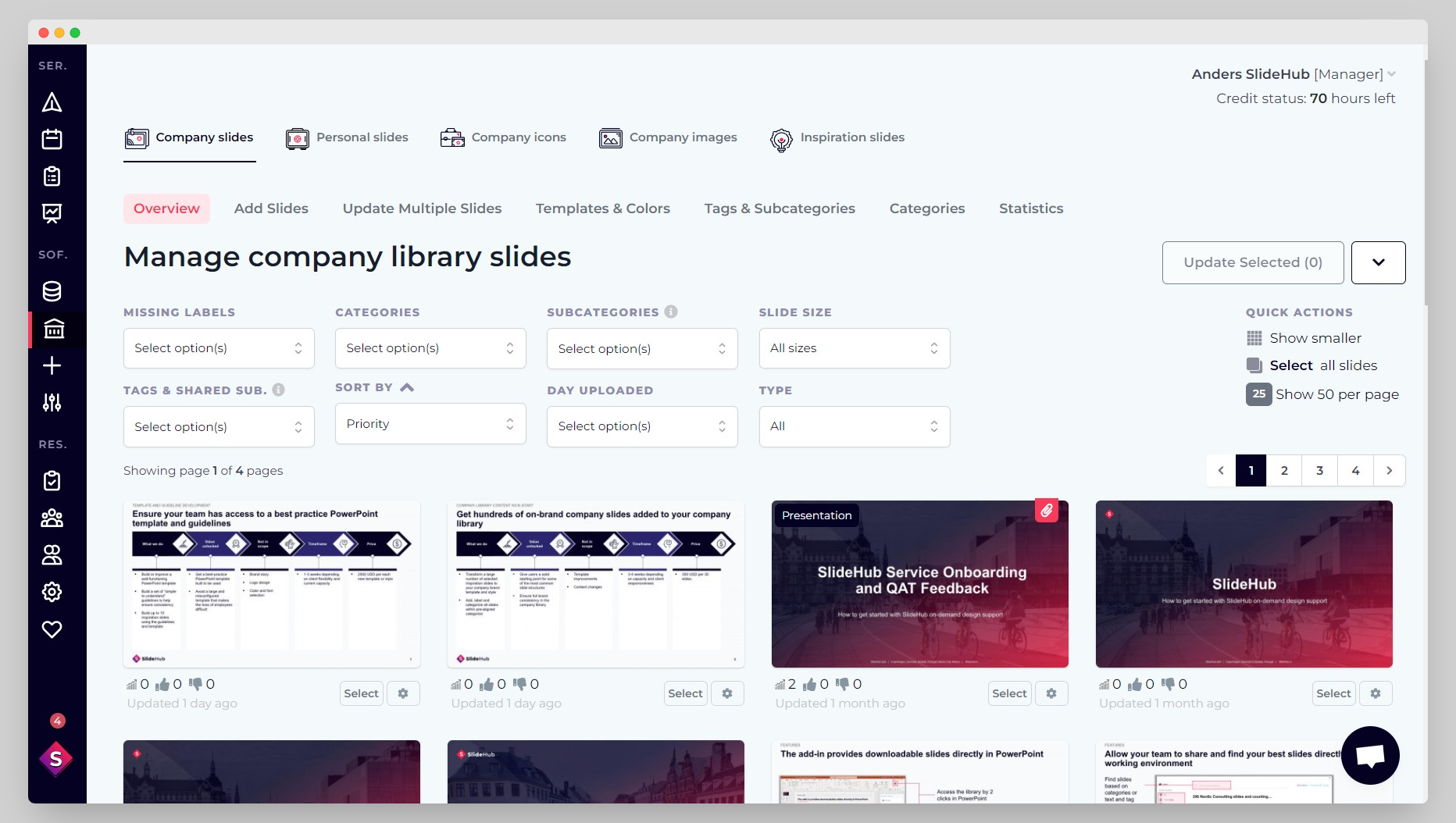Open the Slide Size dropdown showing All sizes

coord(855,348)
